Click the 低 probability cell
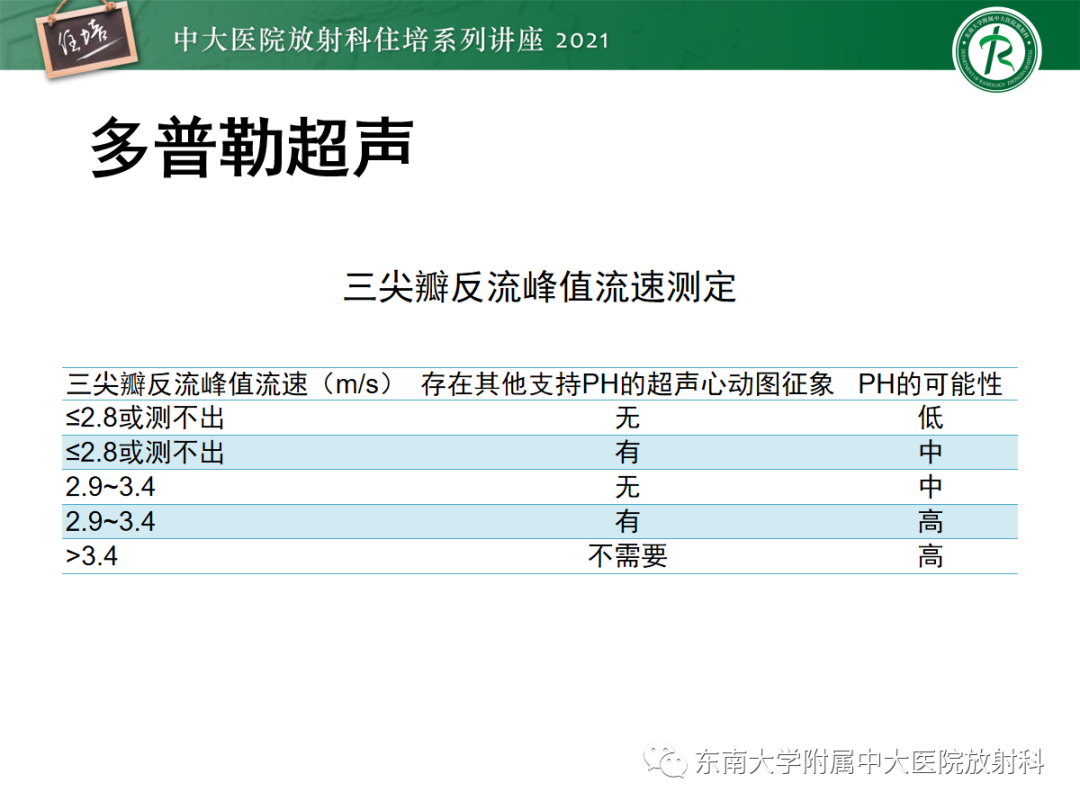Viewport: 1080px width, 810px height. (930, 418)
